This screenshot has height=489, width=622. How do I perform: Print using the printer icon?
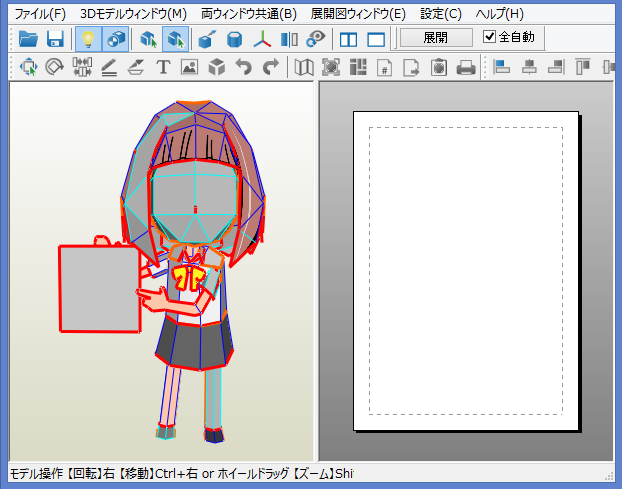tap(466, 67)
